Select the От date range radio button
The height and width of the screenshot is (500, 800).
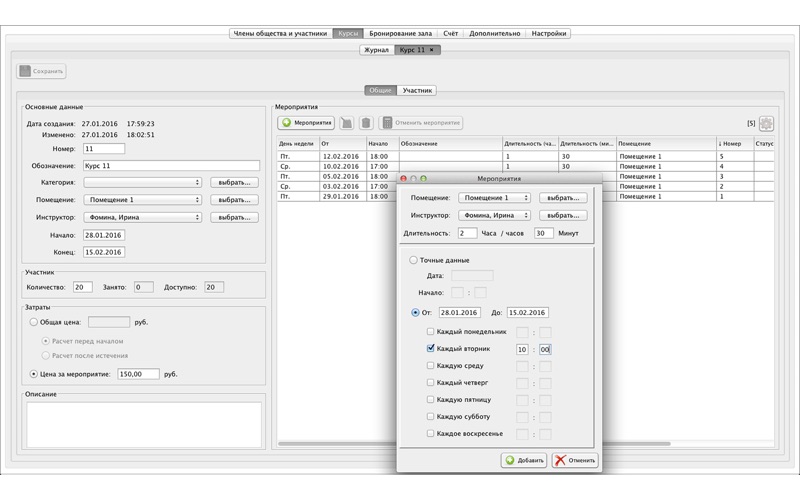[x=415, y=313]
